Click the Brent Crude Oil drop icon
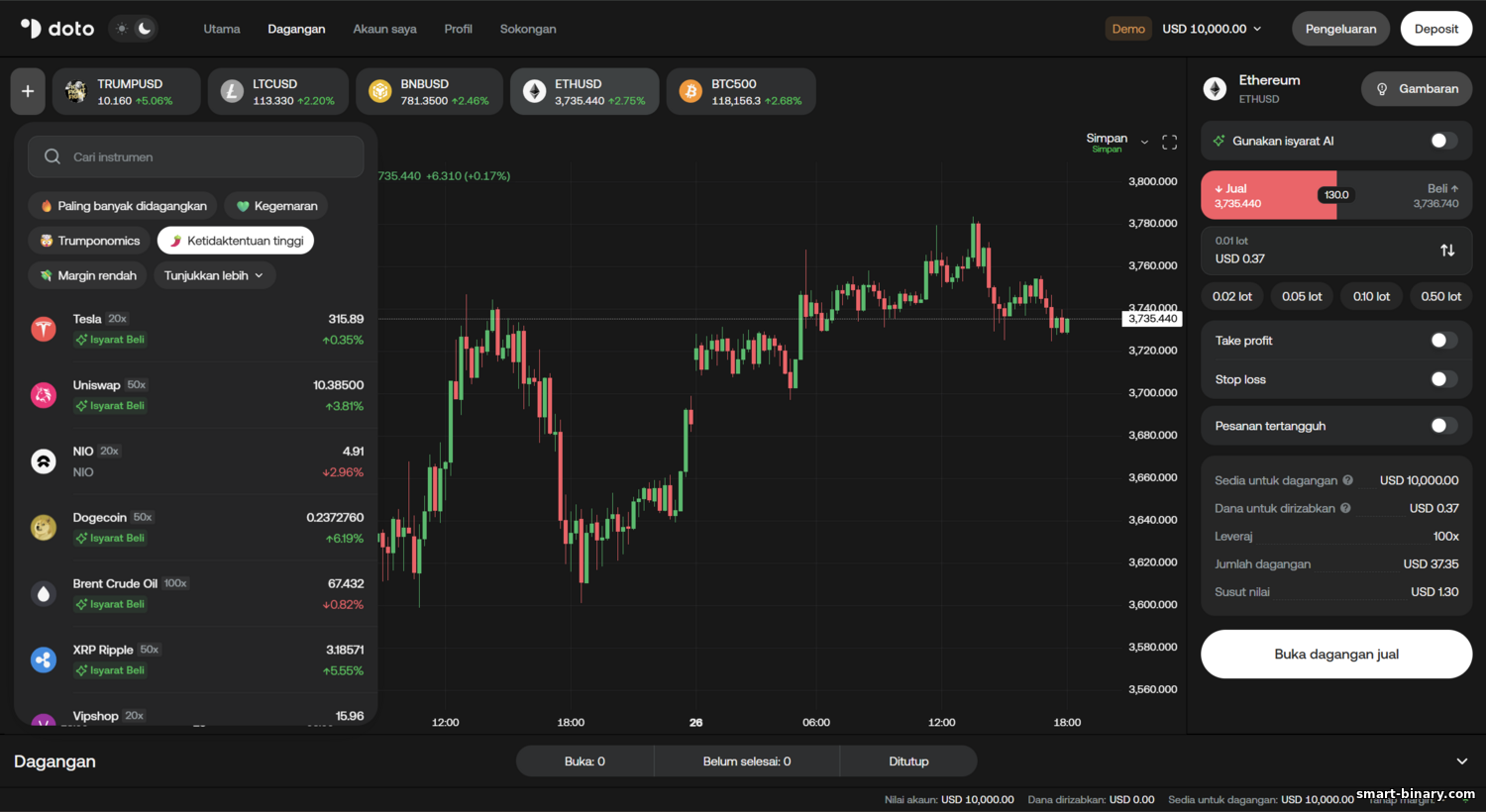1486x812 pixels. tap(44, 594)
